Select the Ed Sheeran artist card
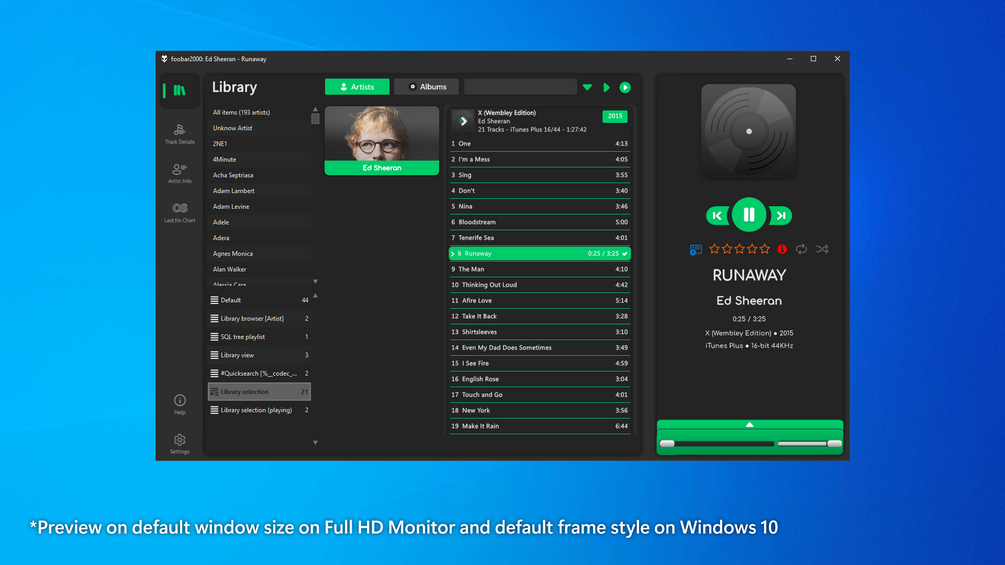The width and height of the screenshot is (1005, 565). [x=381, y=141]
